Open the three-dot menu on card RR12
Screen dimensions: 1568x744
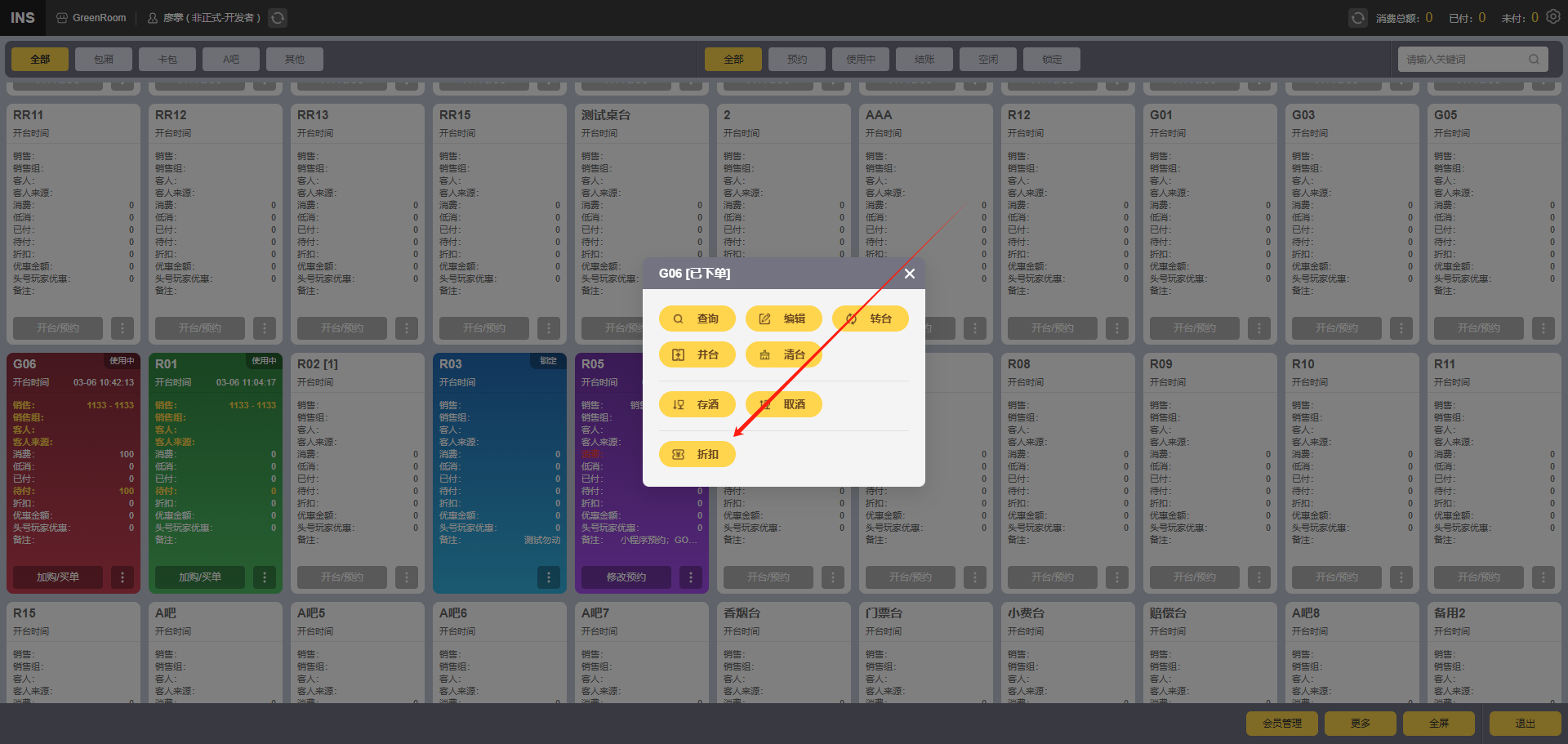[265, 328]
